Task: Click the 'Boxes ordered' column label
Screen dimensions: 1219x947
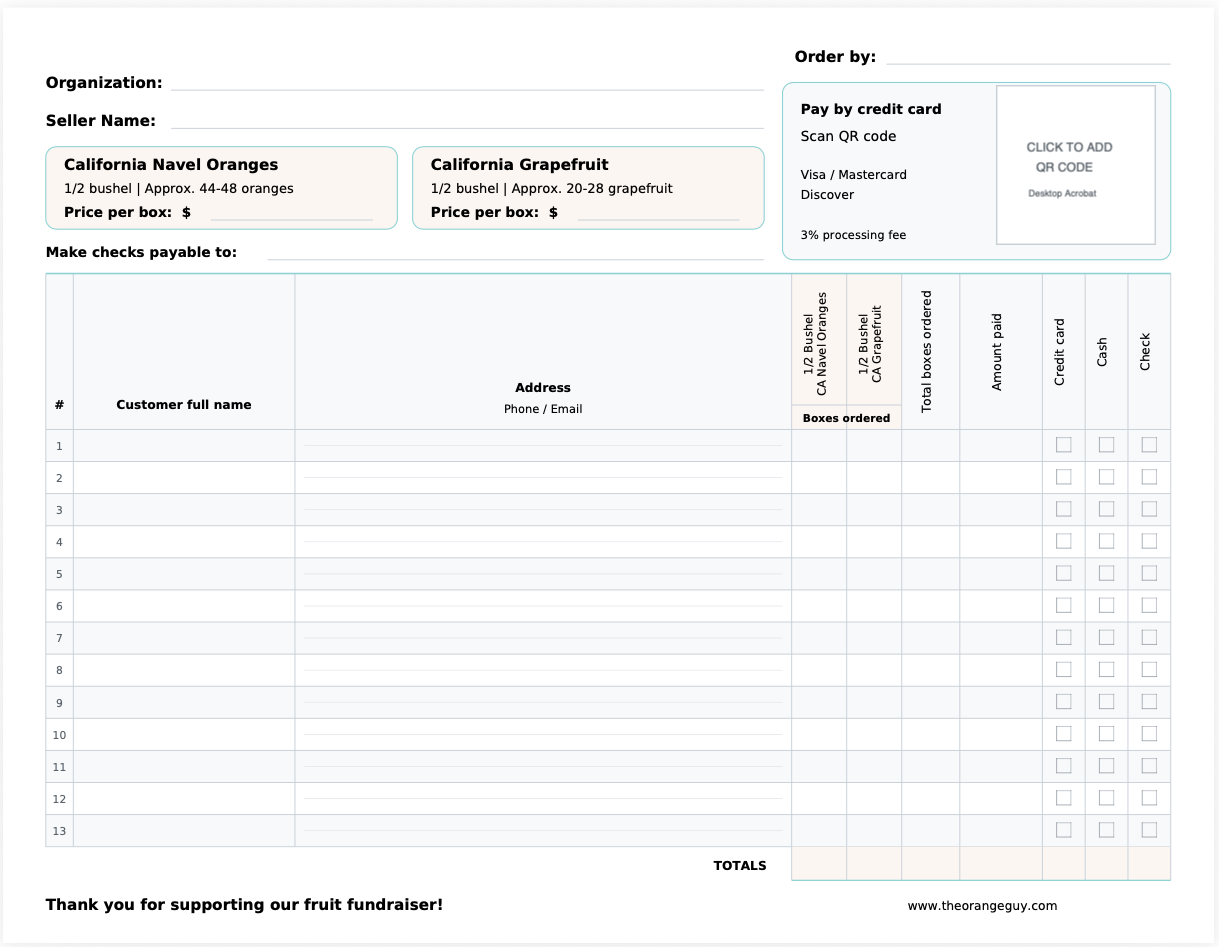Action: [846, 418]
